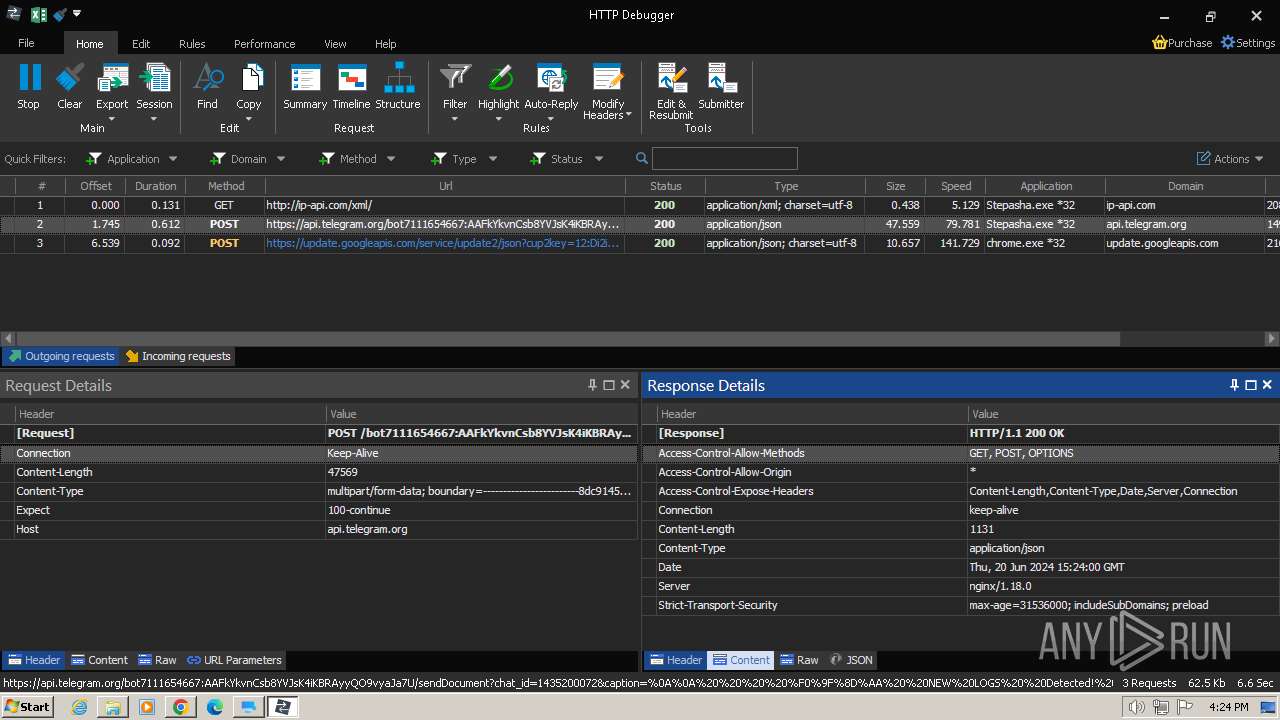Close the Request Details panel

click(x=625, y=385)
